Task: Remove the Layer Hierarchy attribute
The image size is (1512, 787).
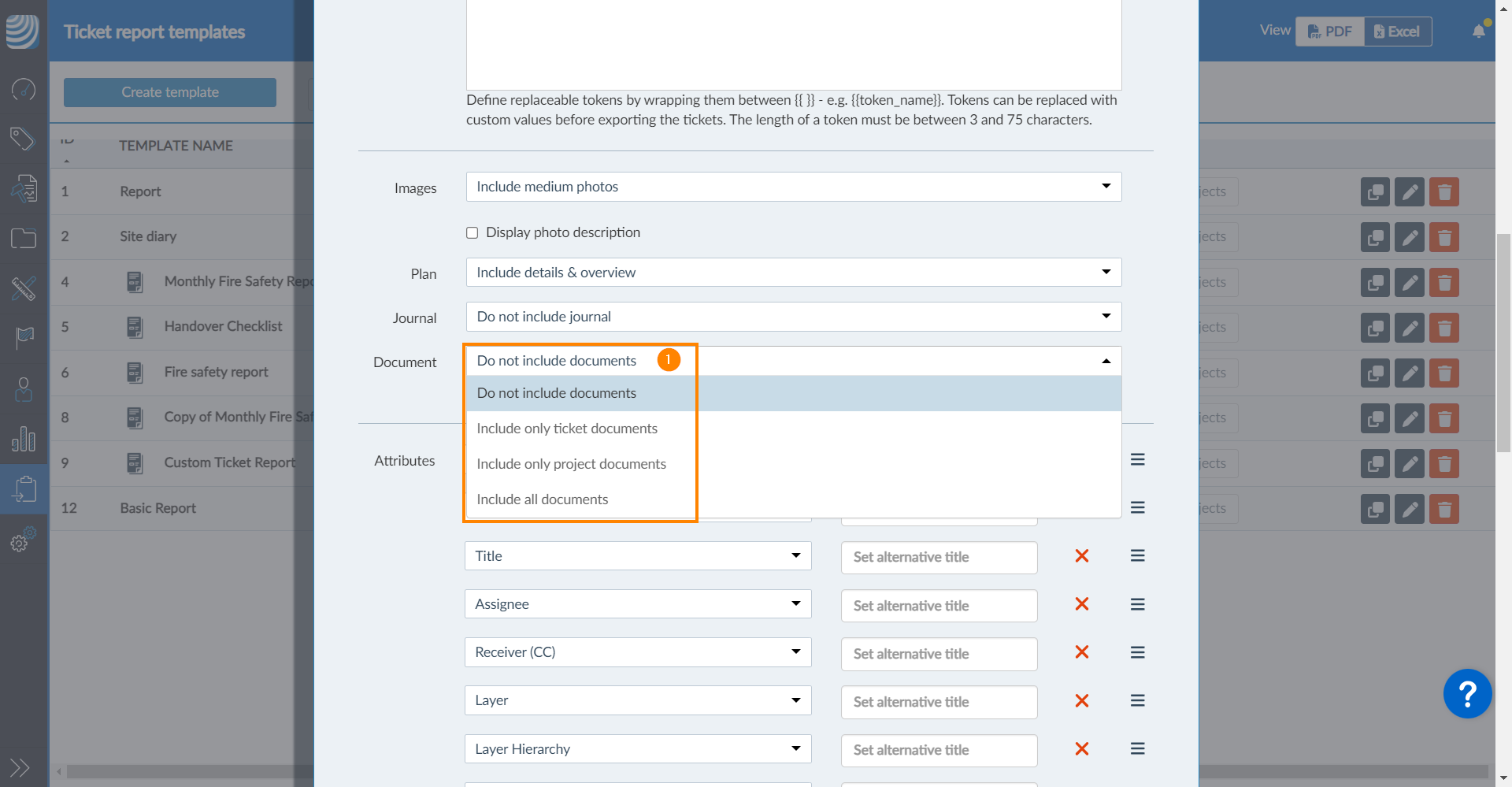Action: coord(1081,749)
